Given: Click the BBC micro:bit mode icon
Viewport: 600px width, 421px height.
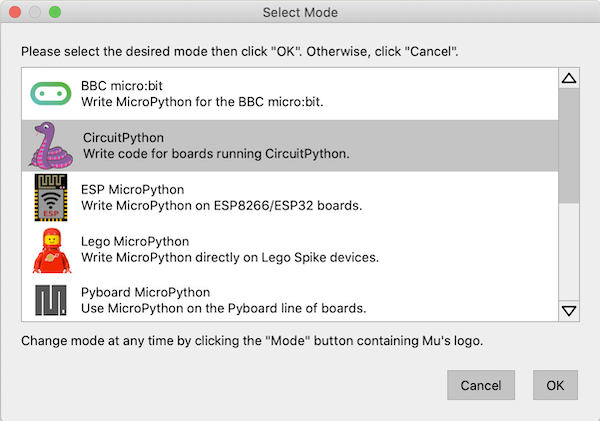Looking at the screenshot, I should pos(51,93).
